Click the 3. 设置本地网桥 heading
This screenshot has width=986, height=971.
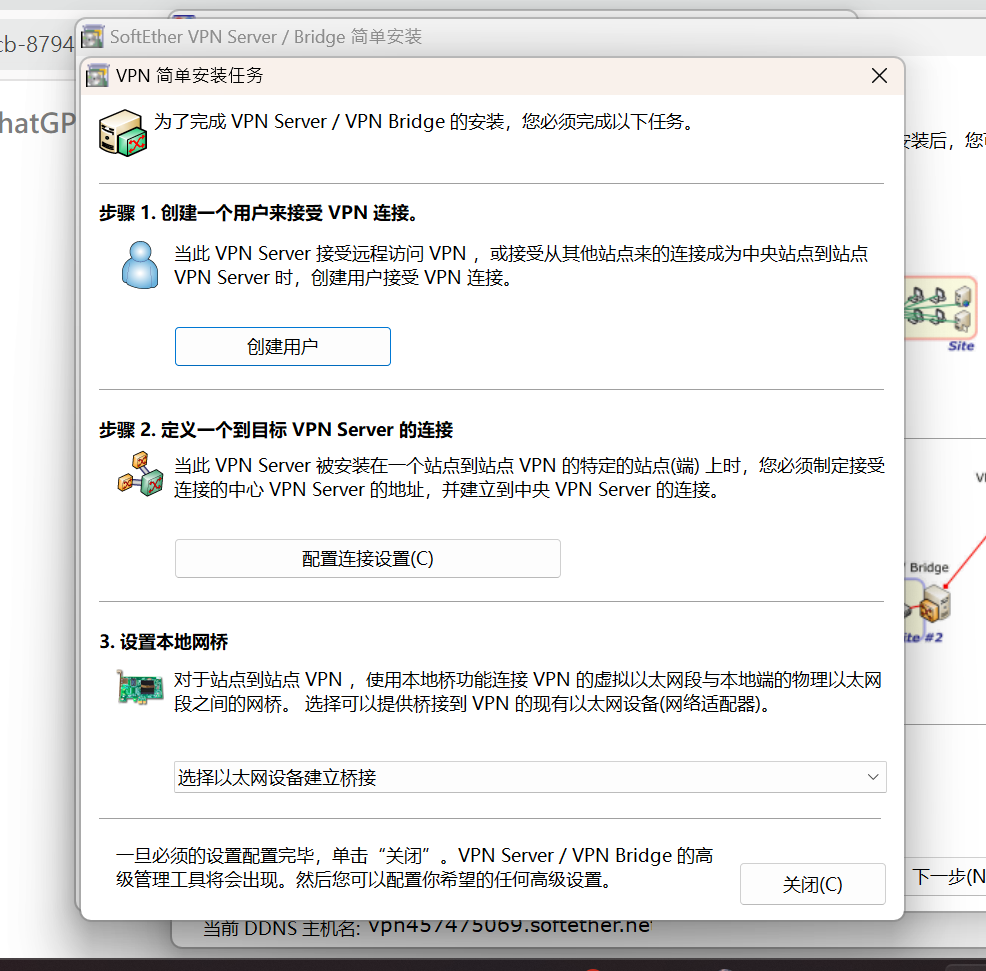click(x=163, y=641)
